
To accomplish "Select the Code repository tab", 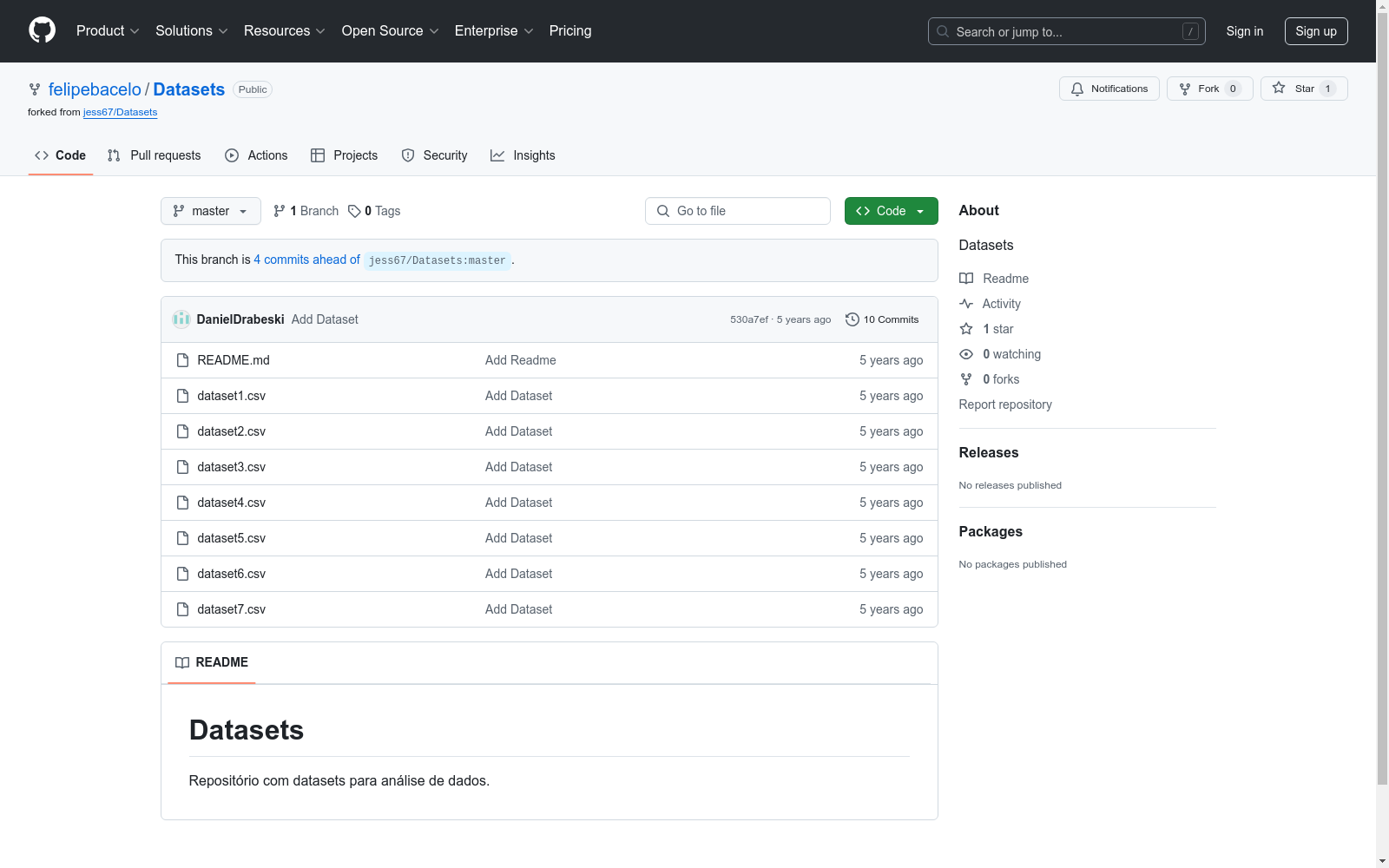I will point(61,155).
